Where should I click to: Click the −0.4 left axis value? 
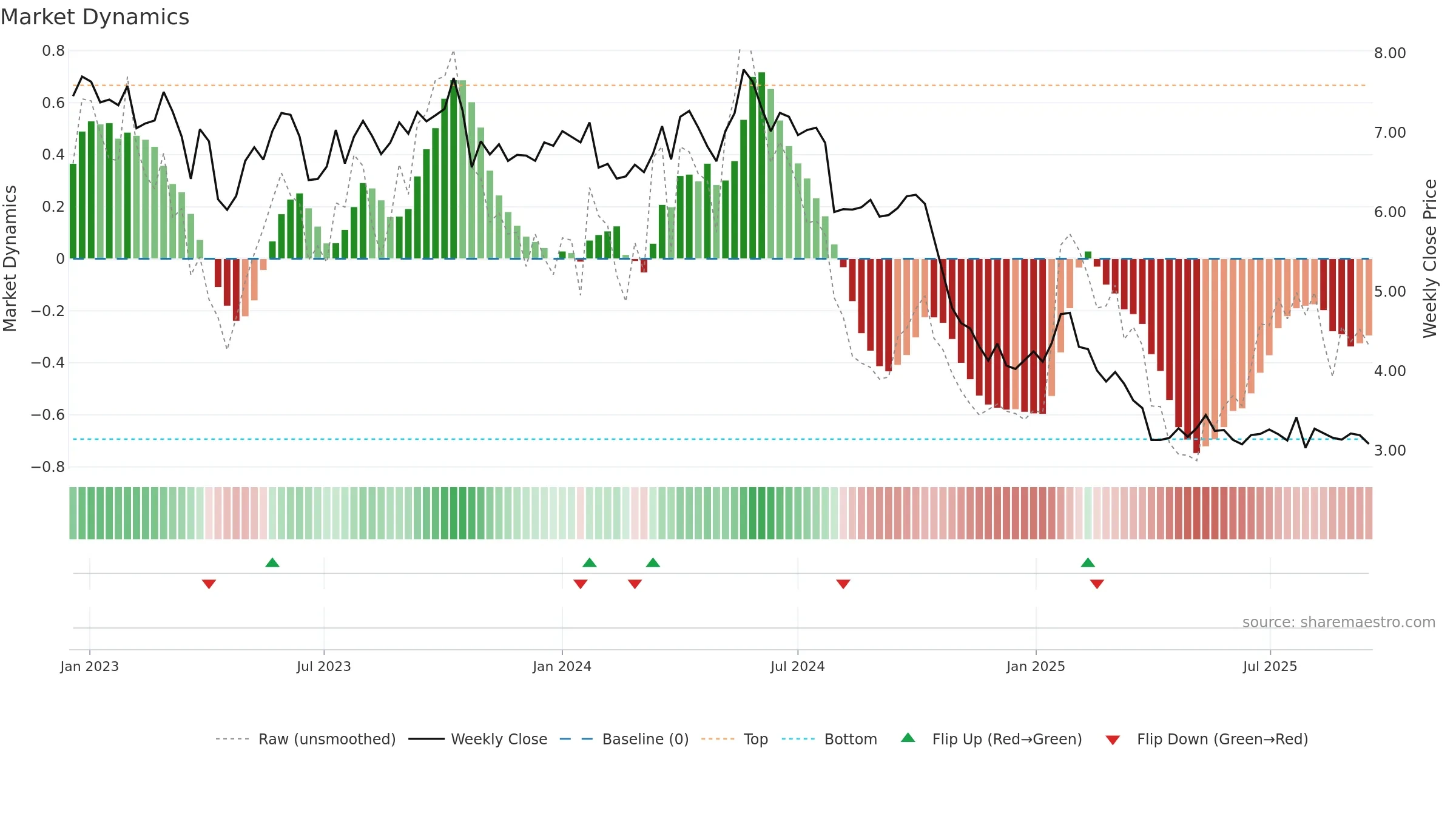tap(48, 363)
